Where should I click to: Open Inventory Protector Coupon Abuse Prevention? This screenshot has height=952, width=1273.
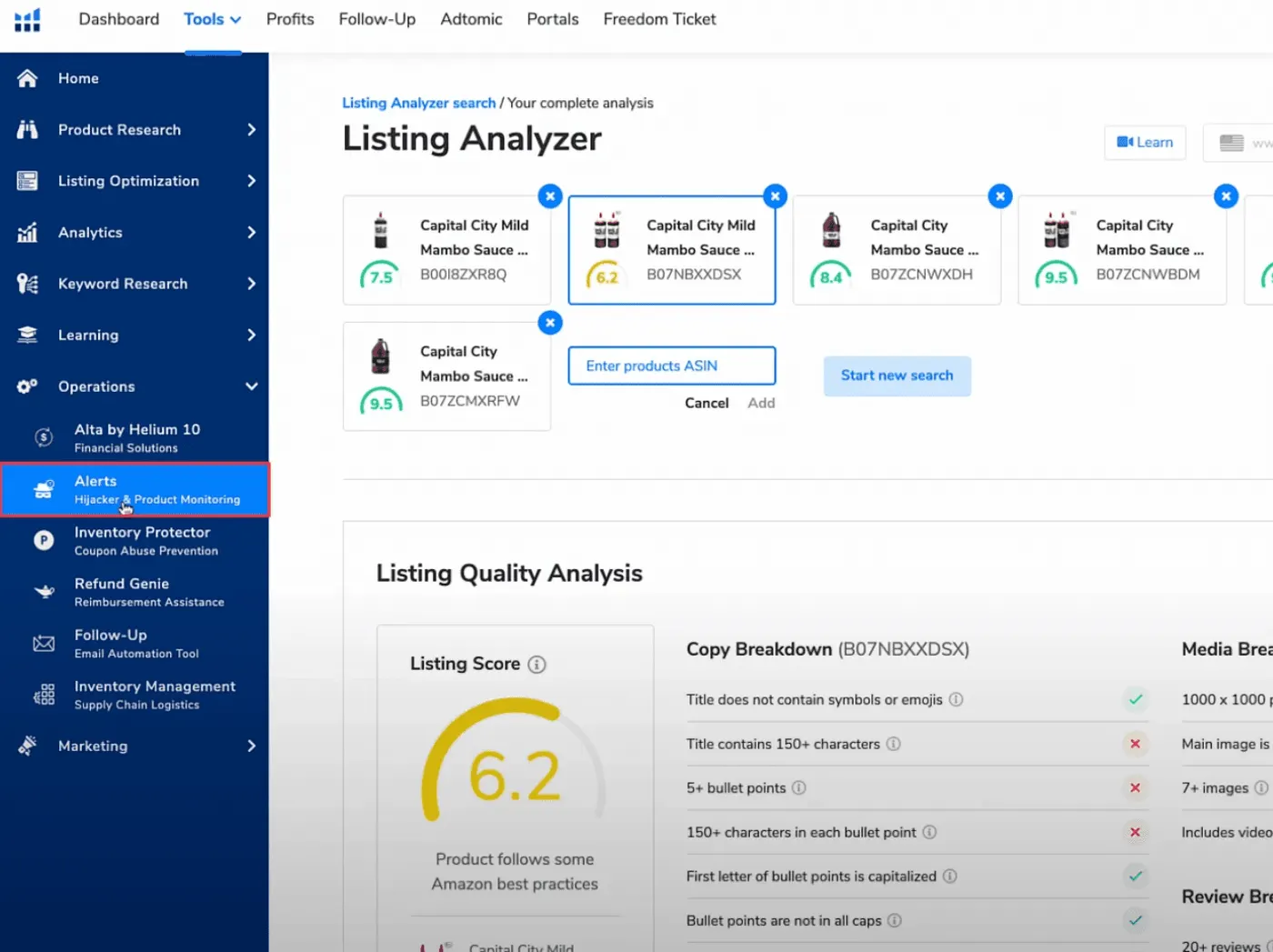coord(135,540)
